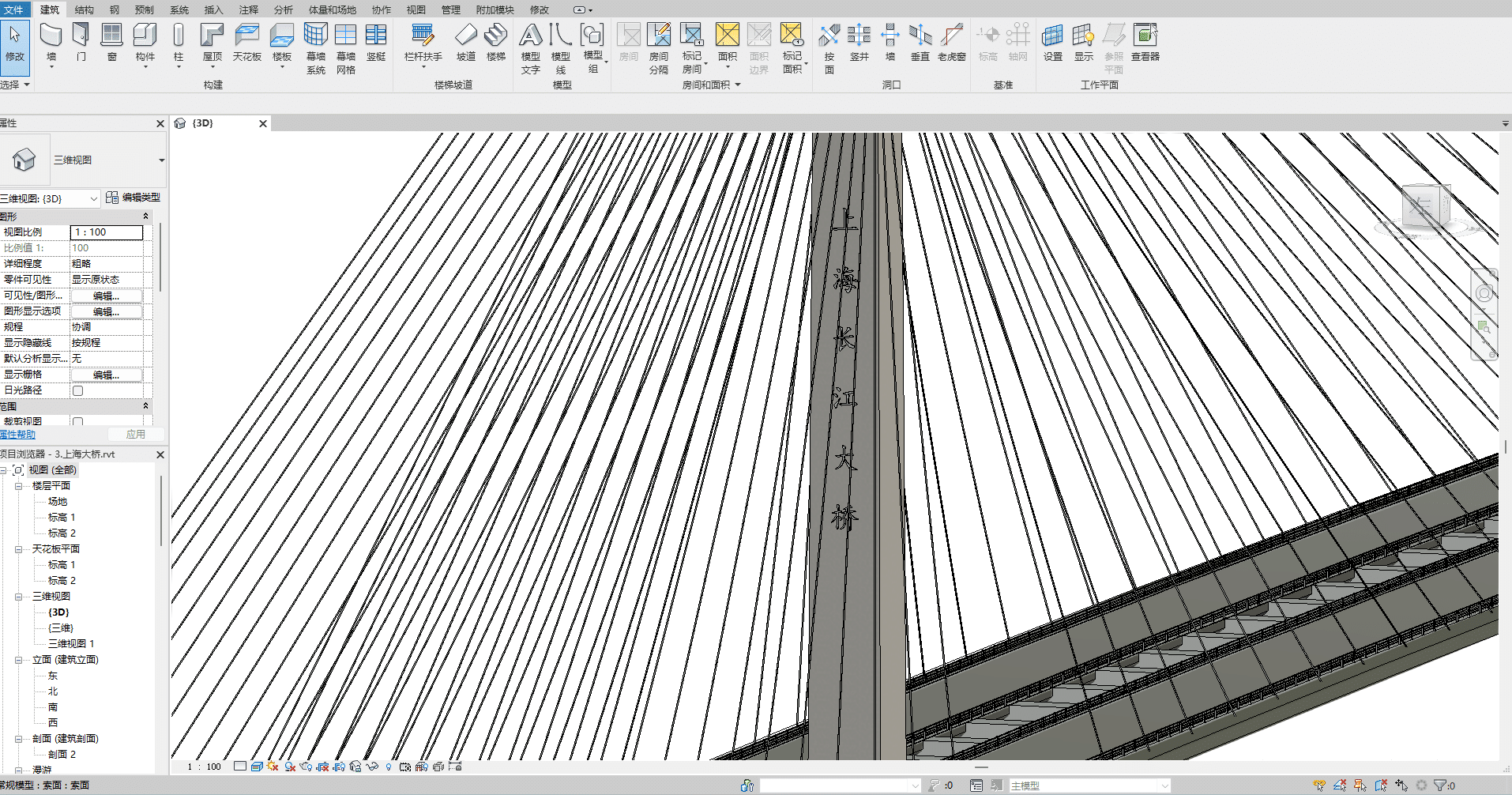This screenshot has height=795, width=1512.
Task: Switch to the Annotate (注释) ribbon tab
Action: (x=248, y=9)
